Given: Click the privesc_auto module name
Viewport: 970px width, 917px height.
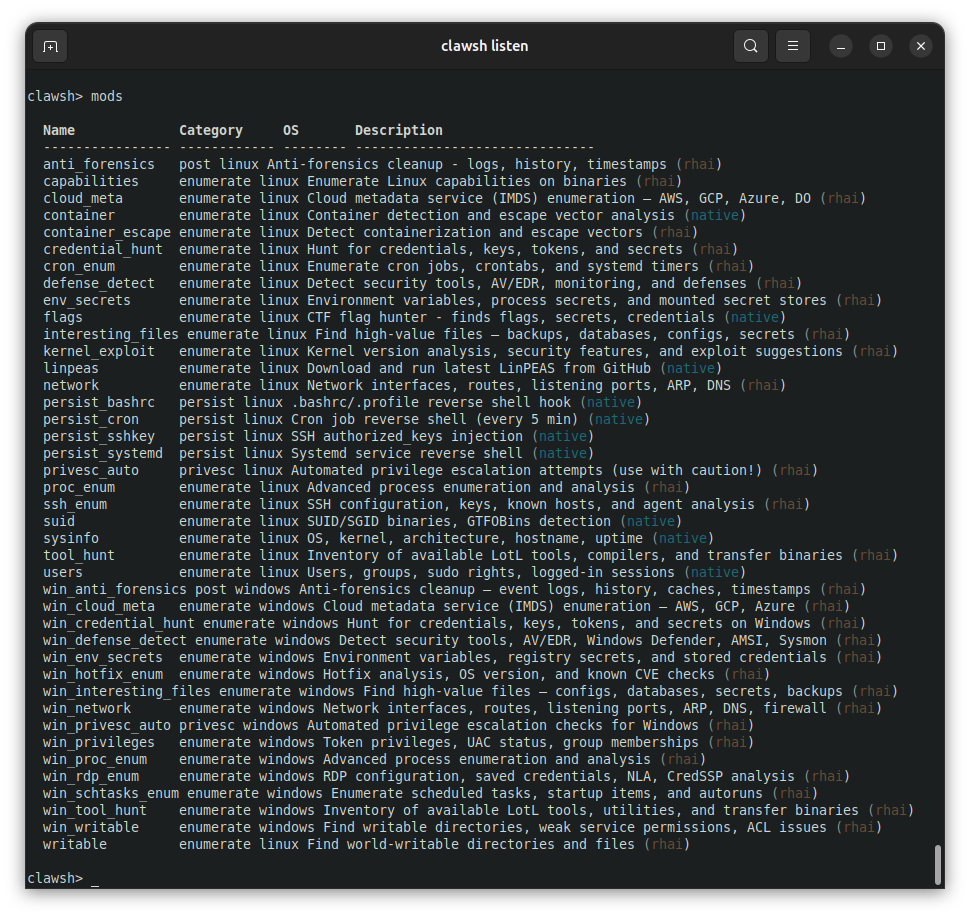Looking at the screenshot, I should click(91, 470).
